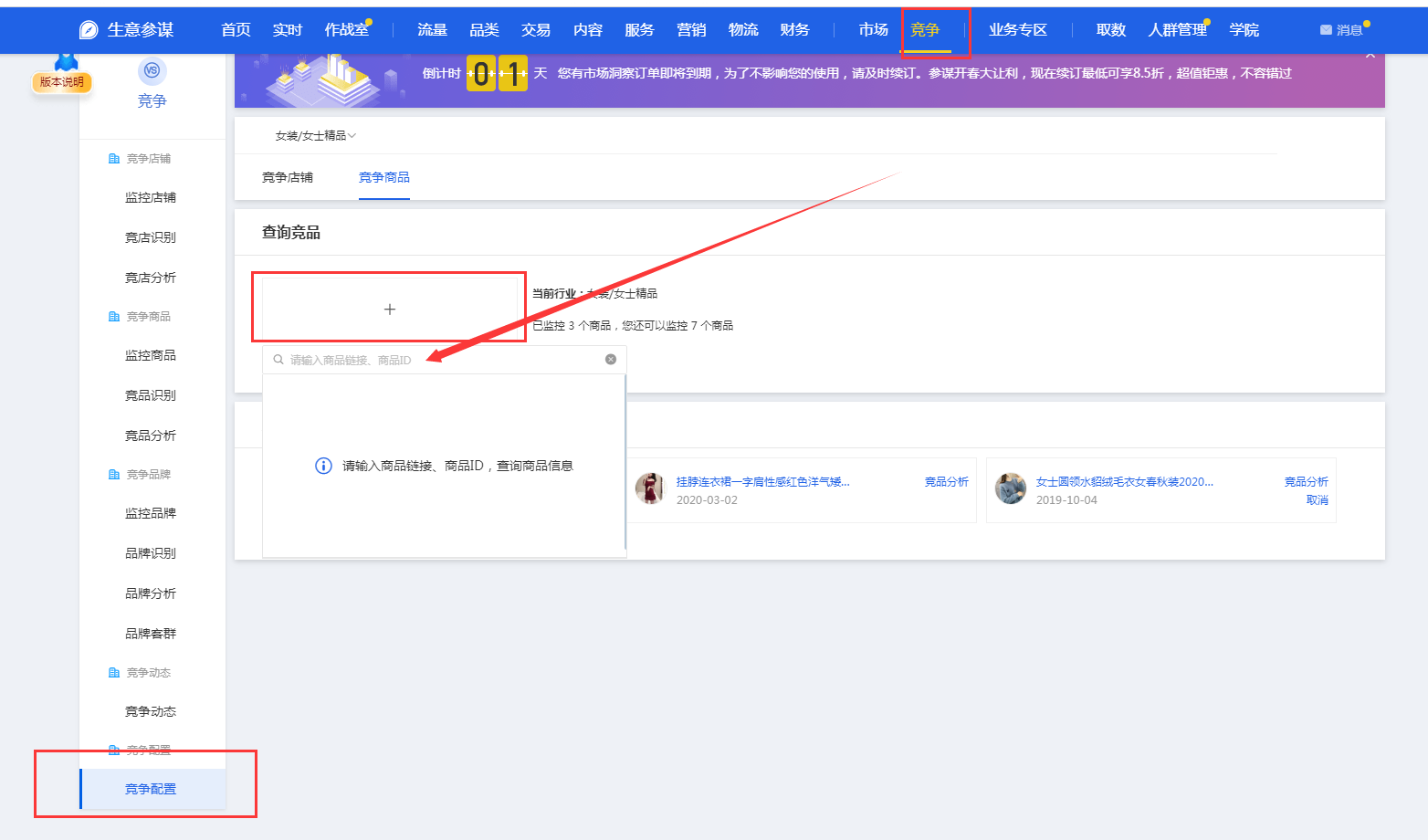Click 取消 on the sweater product

coord(1317,500)
